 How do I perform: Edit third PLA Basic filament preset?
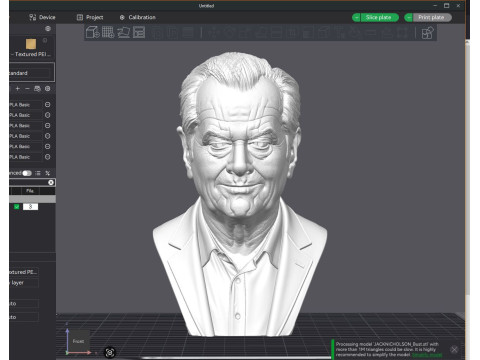pos(48,126)
